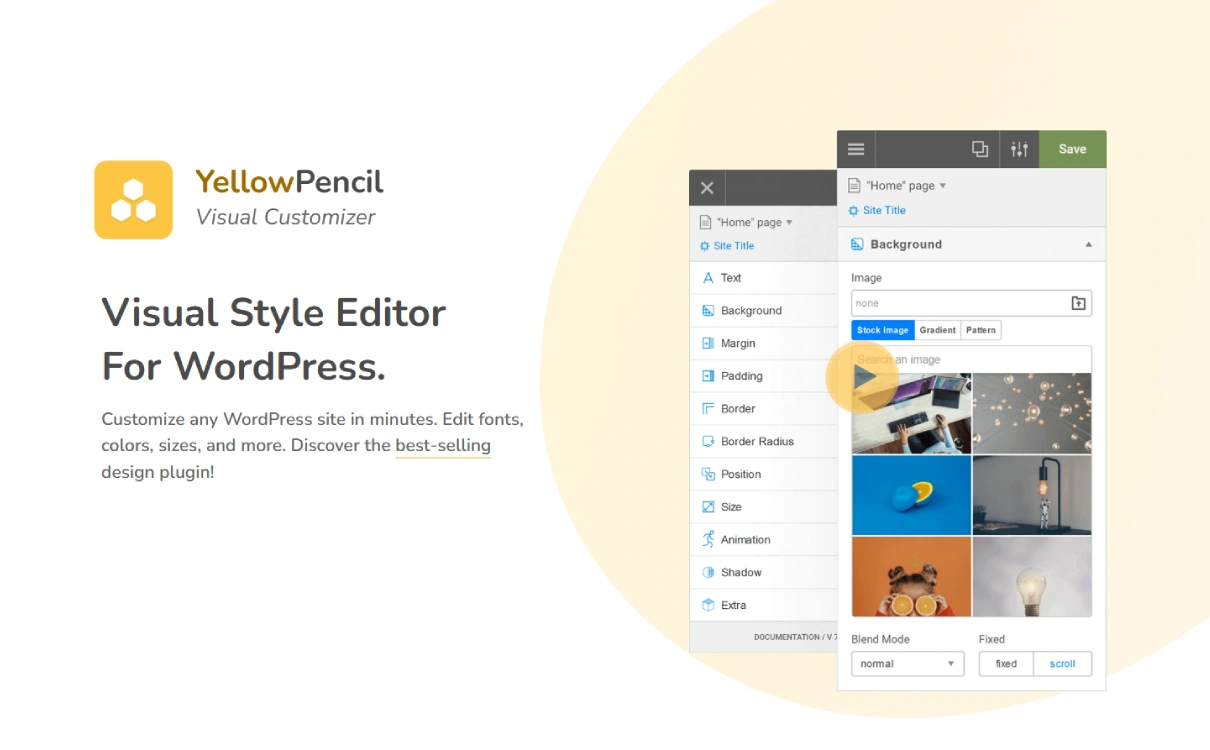Screen dimensions: 1210x750
Task: Set Fixed option to scroll
Action: click(x=1063, y=664)
